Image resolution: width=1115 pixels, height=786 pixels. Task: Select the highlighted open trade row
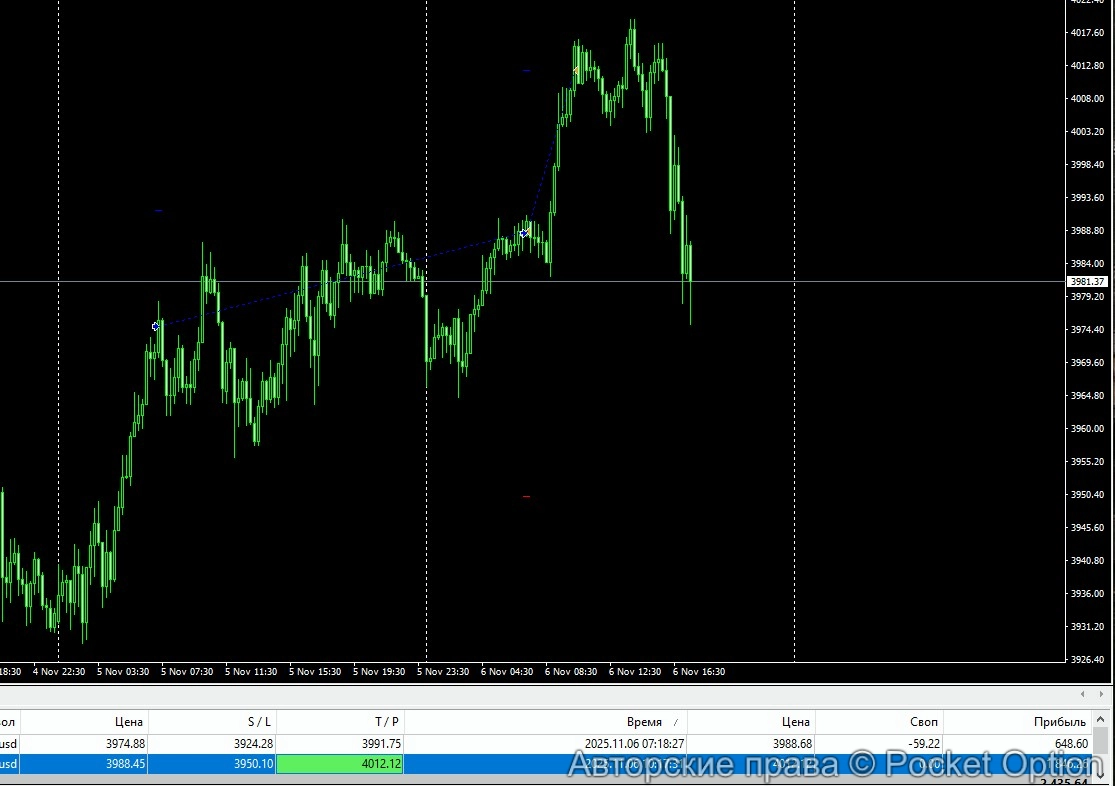click(500, 764)
